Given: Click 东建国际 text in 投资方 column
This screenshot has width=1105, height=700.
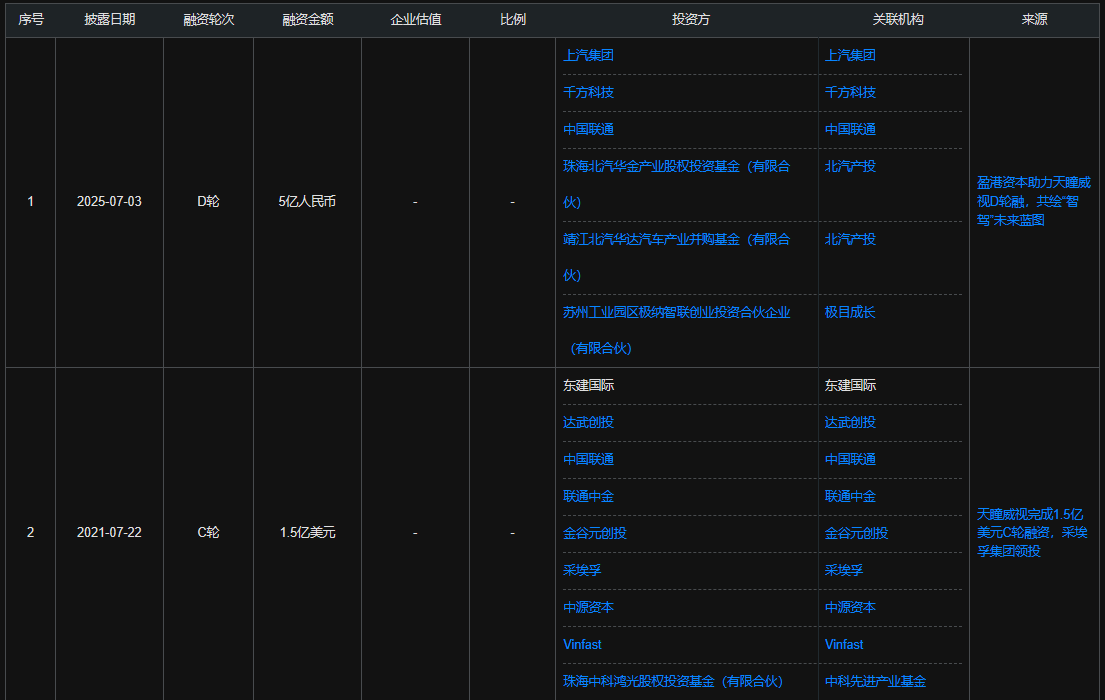Looking at the screenshot, I should point(588,386).
